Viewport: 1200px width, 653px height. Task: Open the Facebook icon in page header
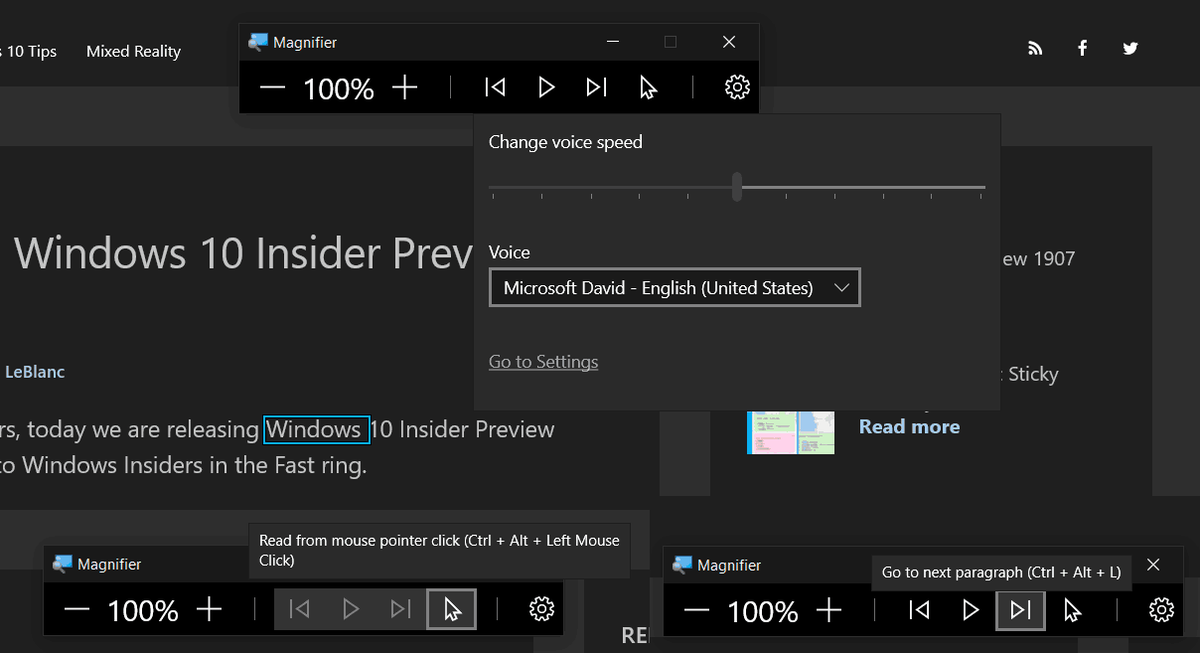pos(1082,48)
